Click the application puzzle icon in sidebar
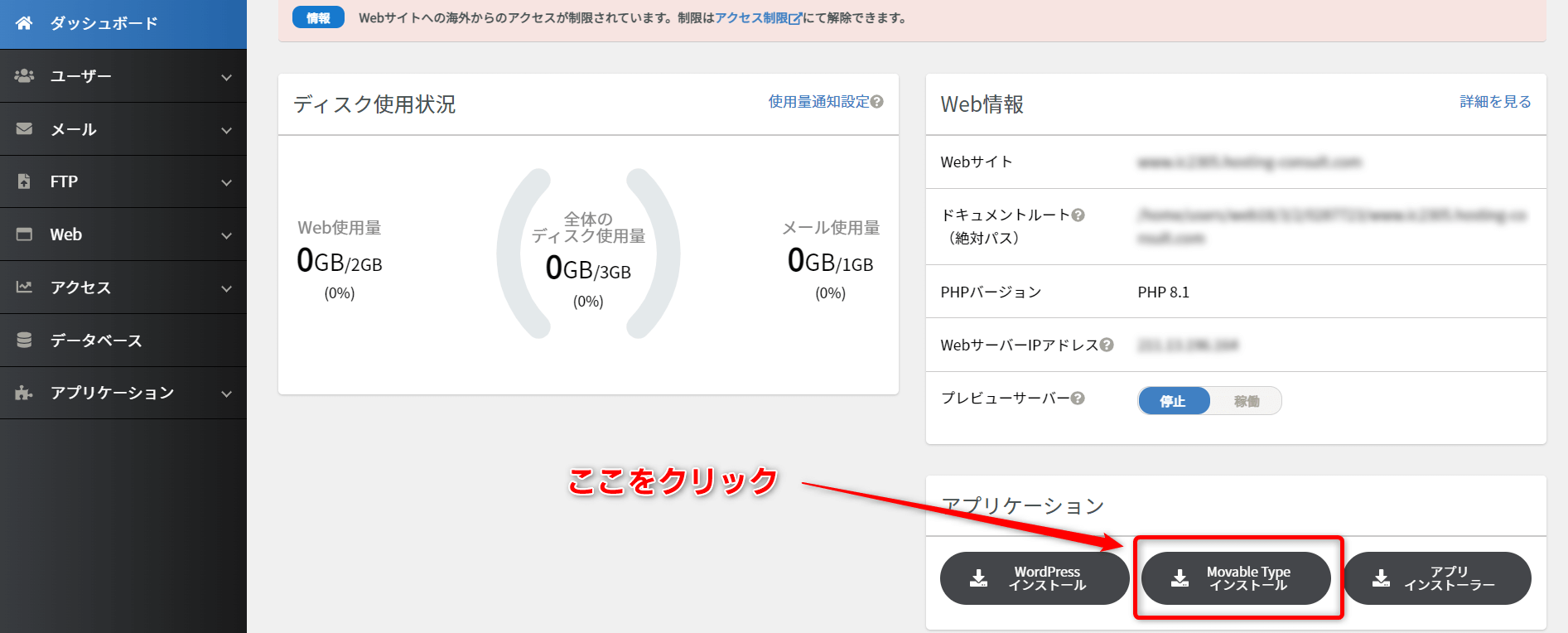1568x633 pixels. tap(24, 393)
